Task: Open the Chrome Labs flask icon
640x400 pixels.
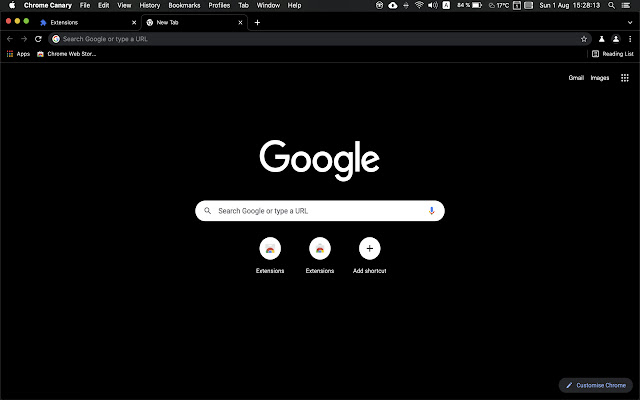Action: [x=601, y=39]
